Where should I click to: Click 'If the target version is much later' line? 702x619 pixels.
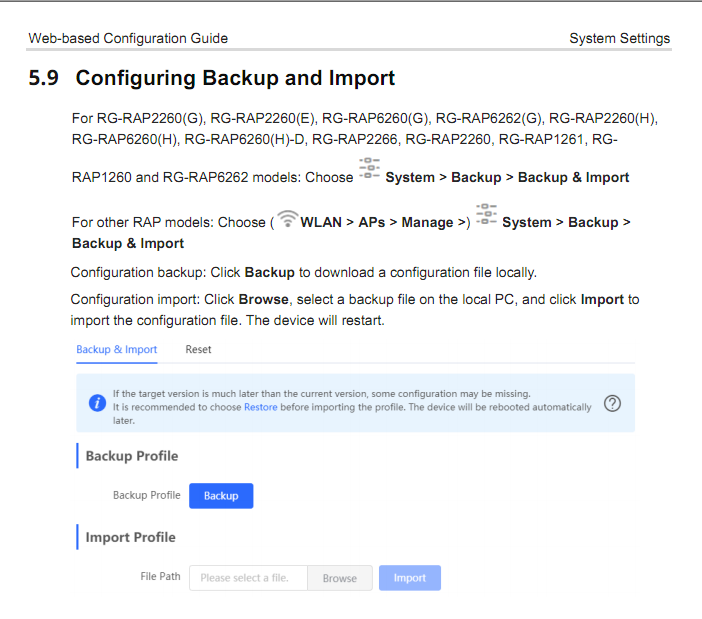321,394
